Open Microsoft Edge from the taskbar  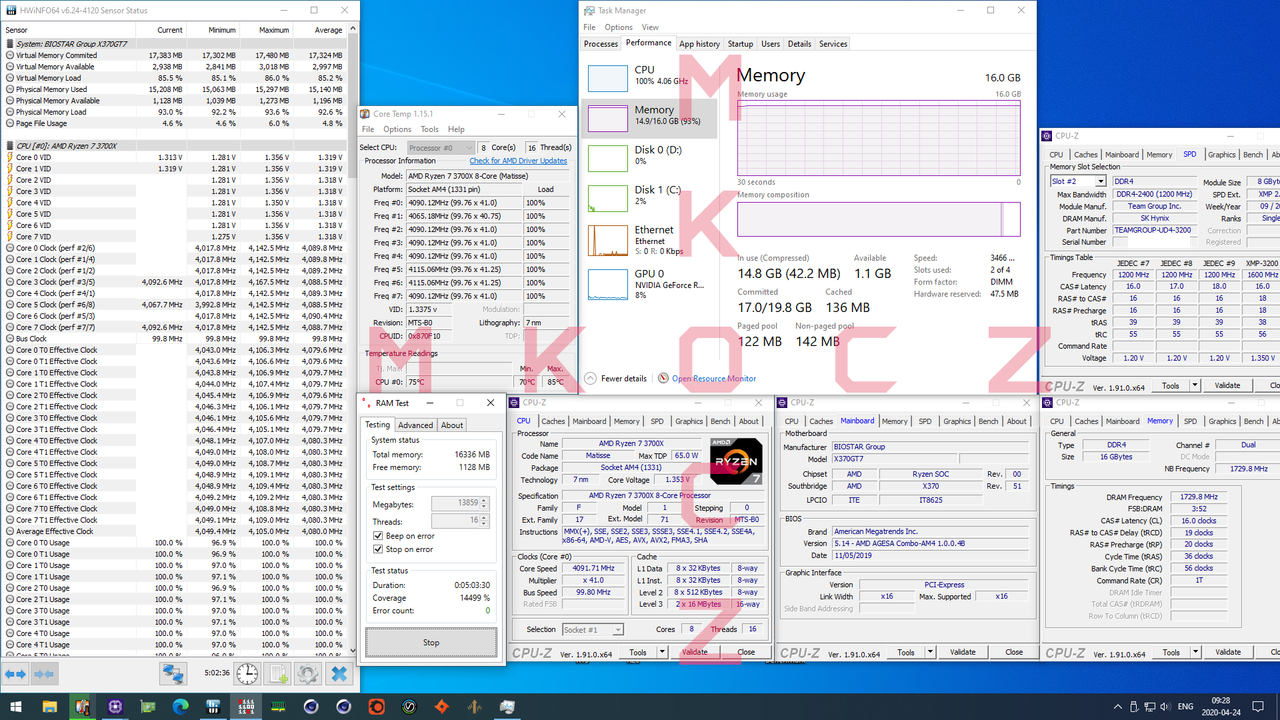(x=180, y=707)
